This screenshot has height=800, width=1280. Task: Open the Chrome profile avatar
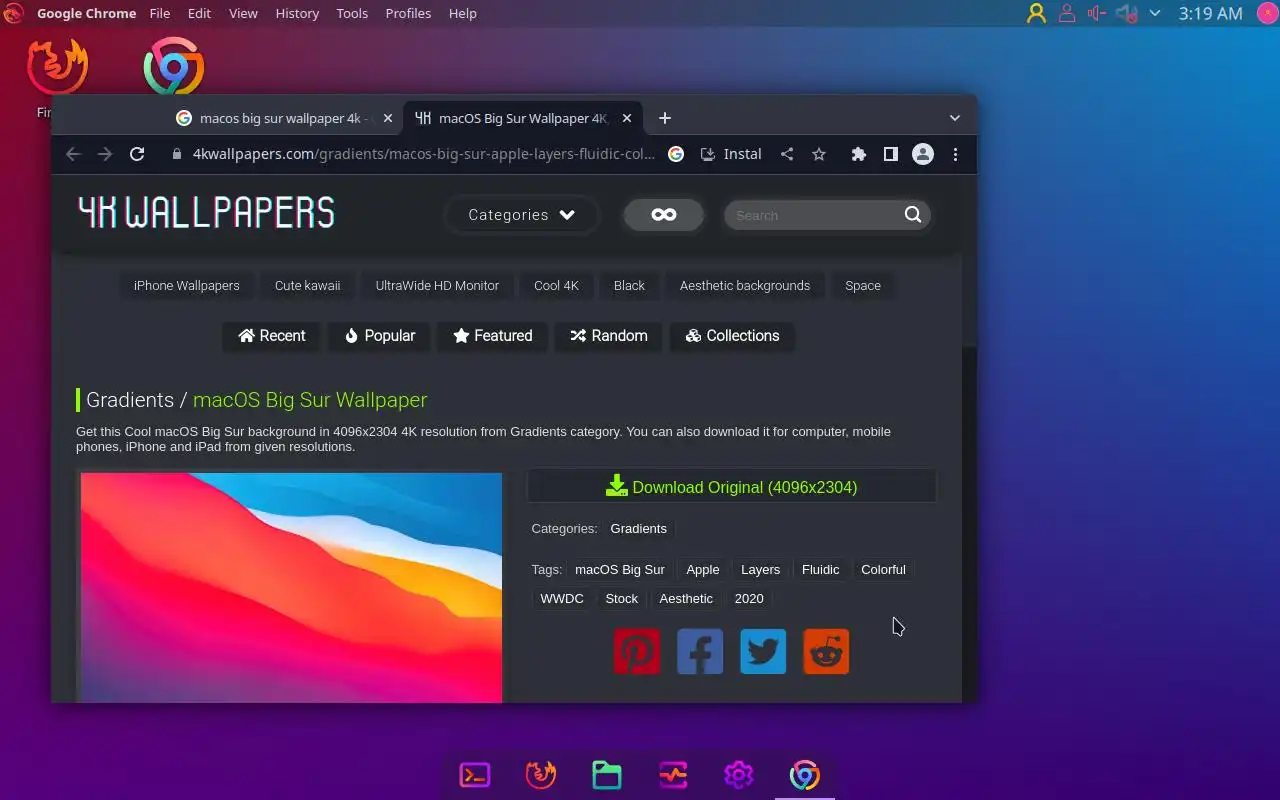click(923, 154)
